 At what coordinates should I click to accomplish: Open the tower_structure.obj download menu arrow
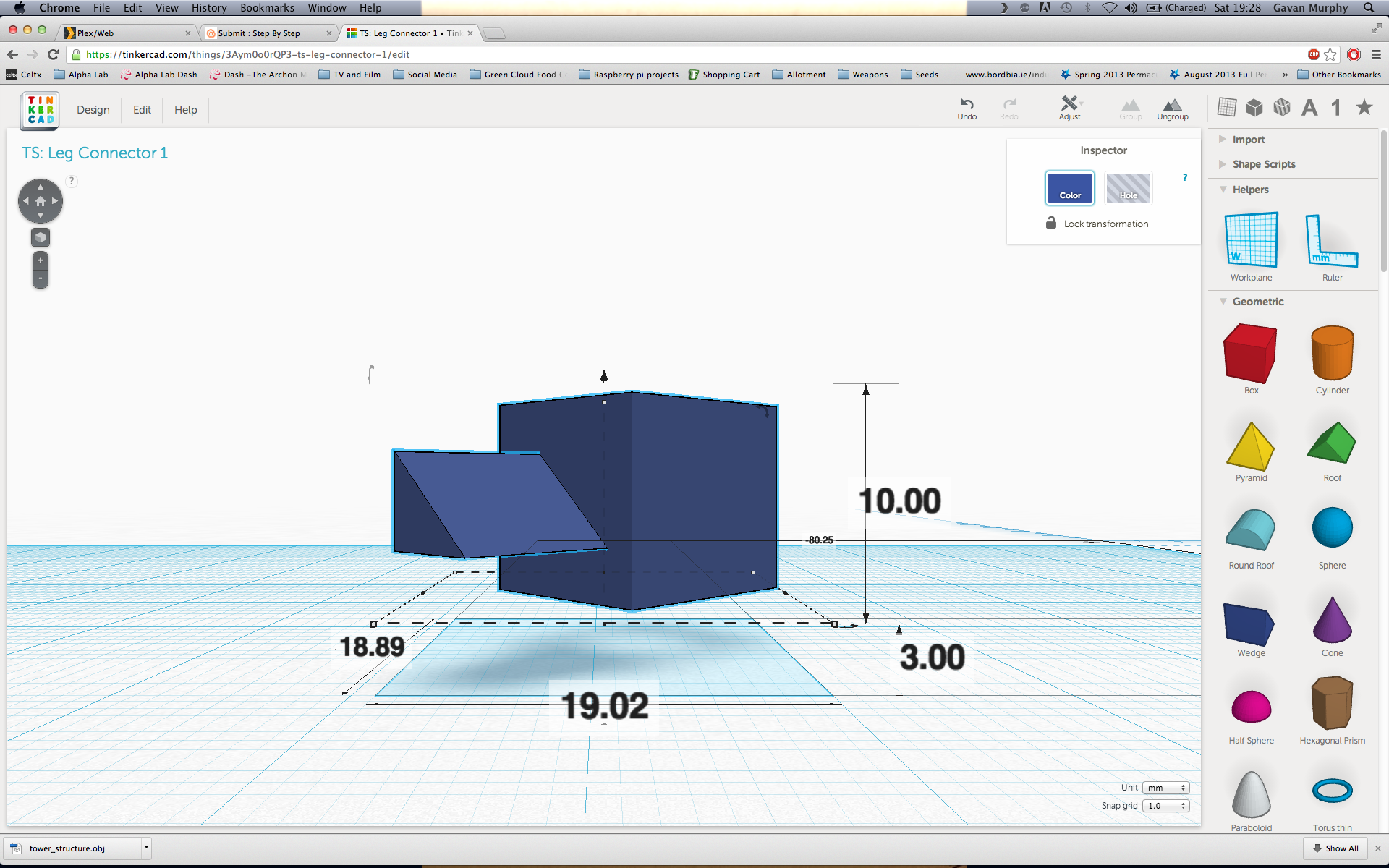(146, 848)
